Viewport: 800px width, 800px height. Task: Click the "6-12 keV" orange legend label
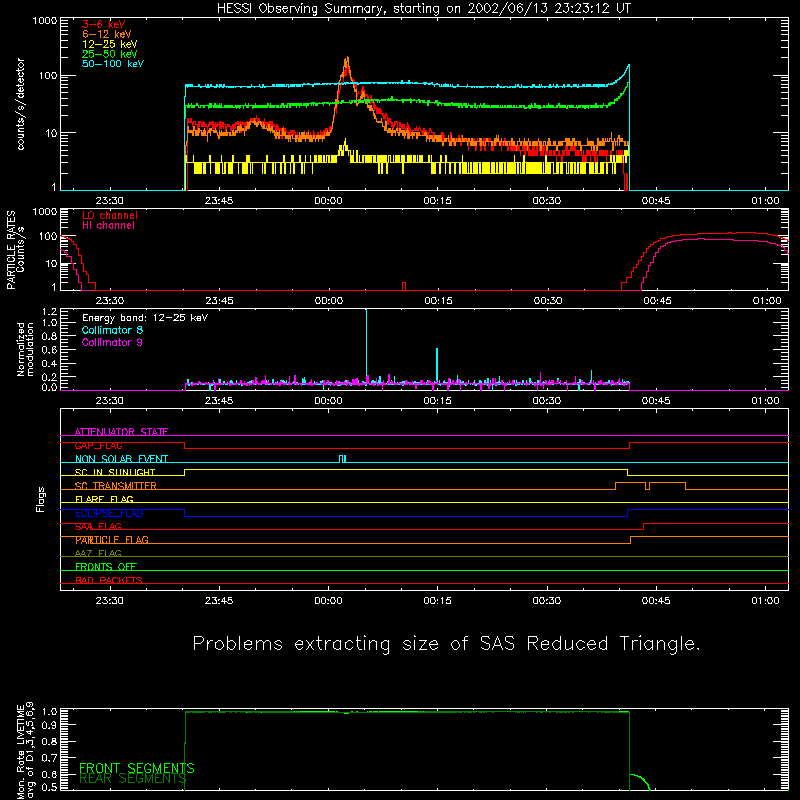[107, 34]
